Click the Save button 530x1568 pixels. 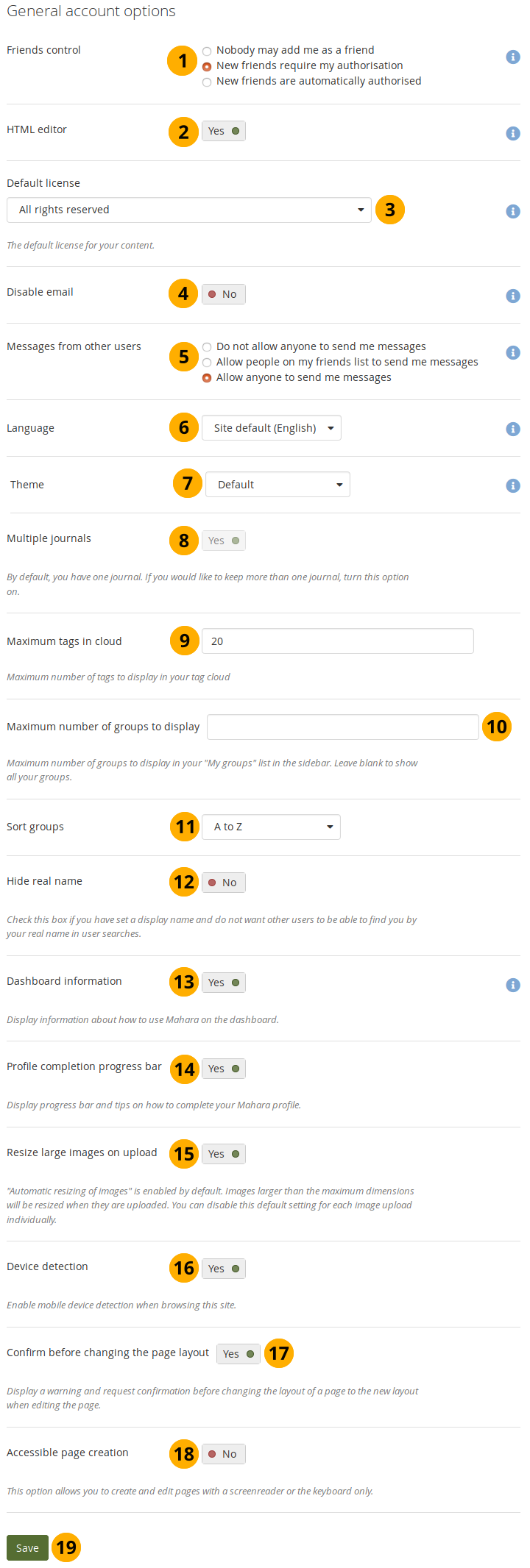(x=27, y=1547)
